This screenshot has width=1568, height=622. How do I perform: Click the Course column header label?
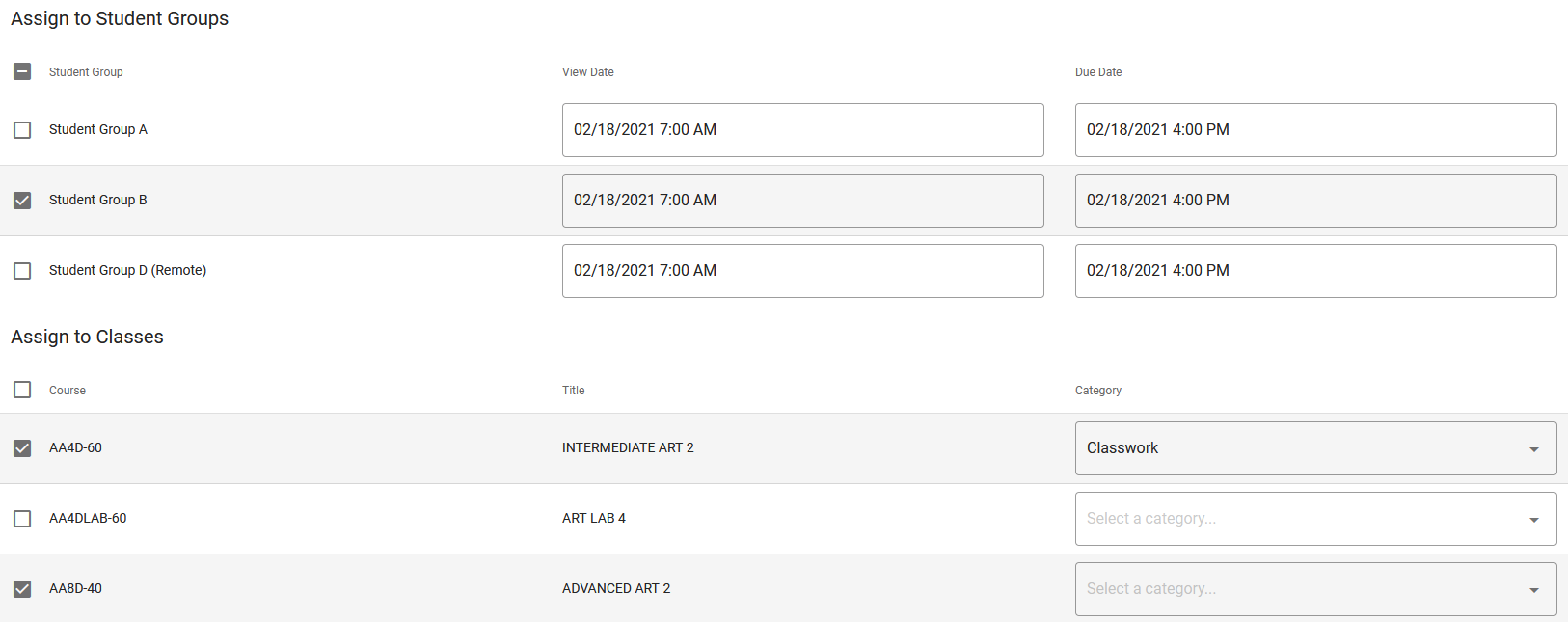tap(68, 391)
